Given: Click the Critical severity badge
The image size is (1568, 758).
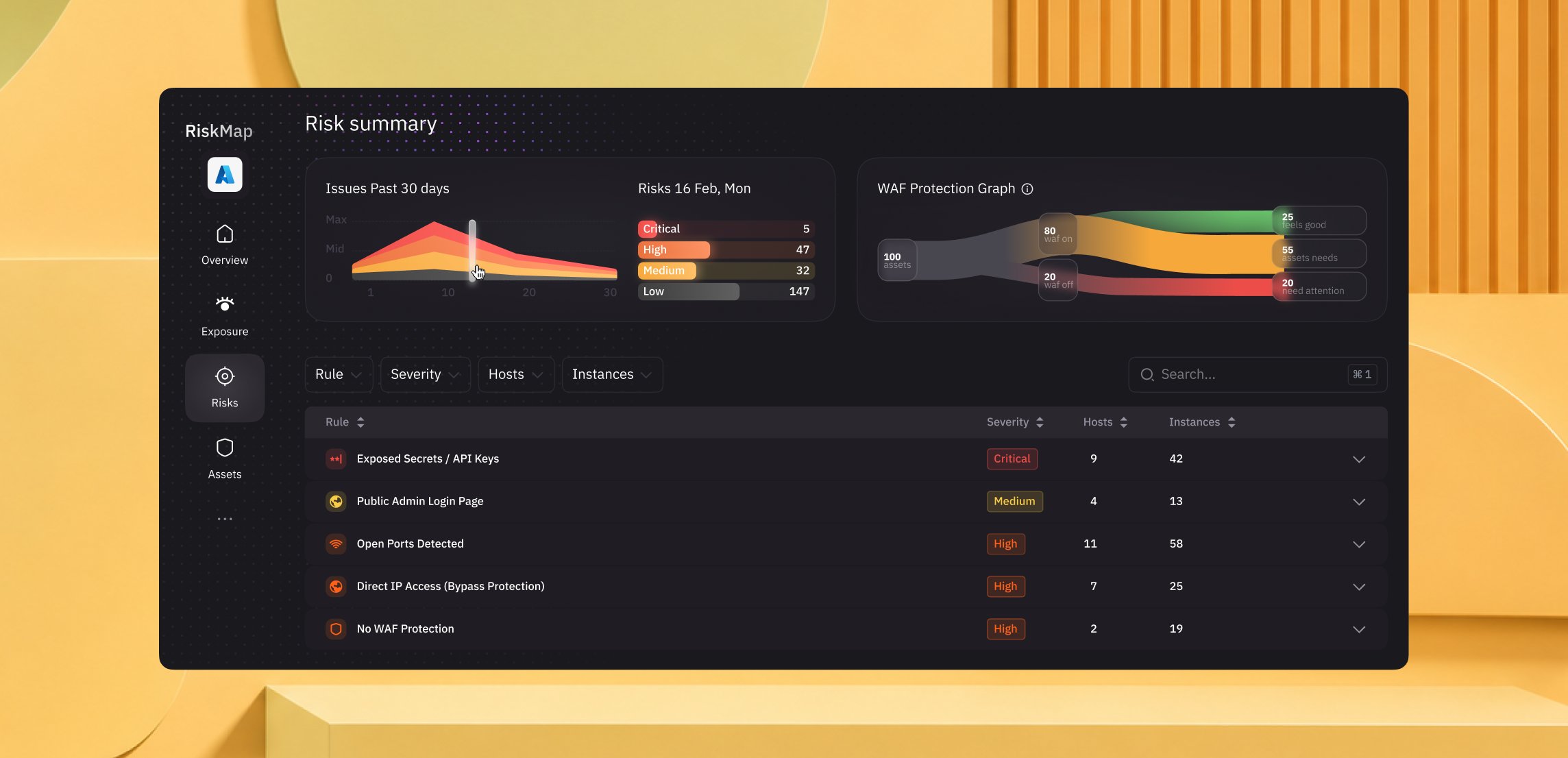Looking at the screenshot, I should [x=1012, y=459].
